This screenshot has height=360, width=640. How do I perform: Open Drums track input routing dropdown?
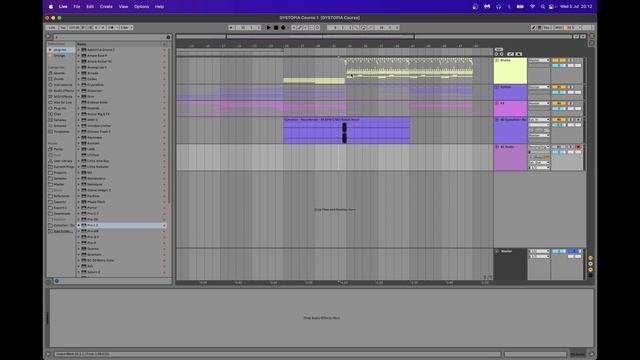click(x=539, y=60)
